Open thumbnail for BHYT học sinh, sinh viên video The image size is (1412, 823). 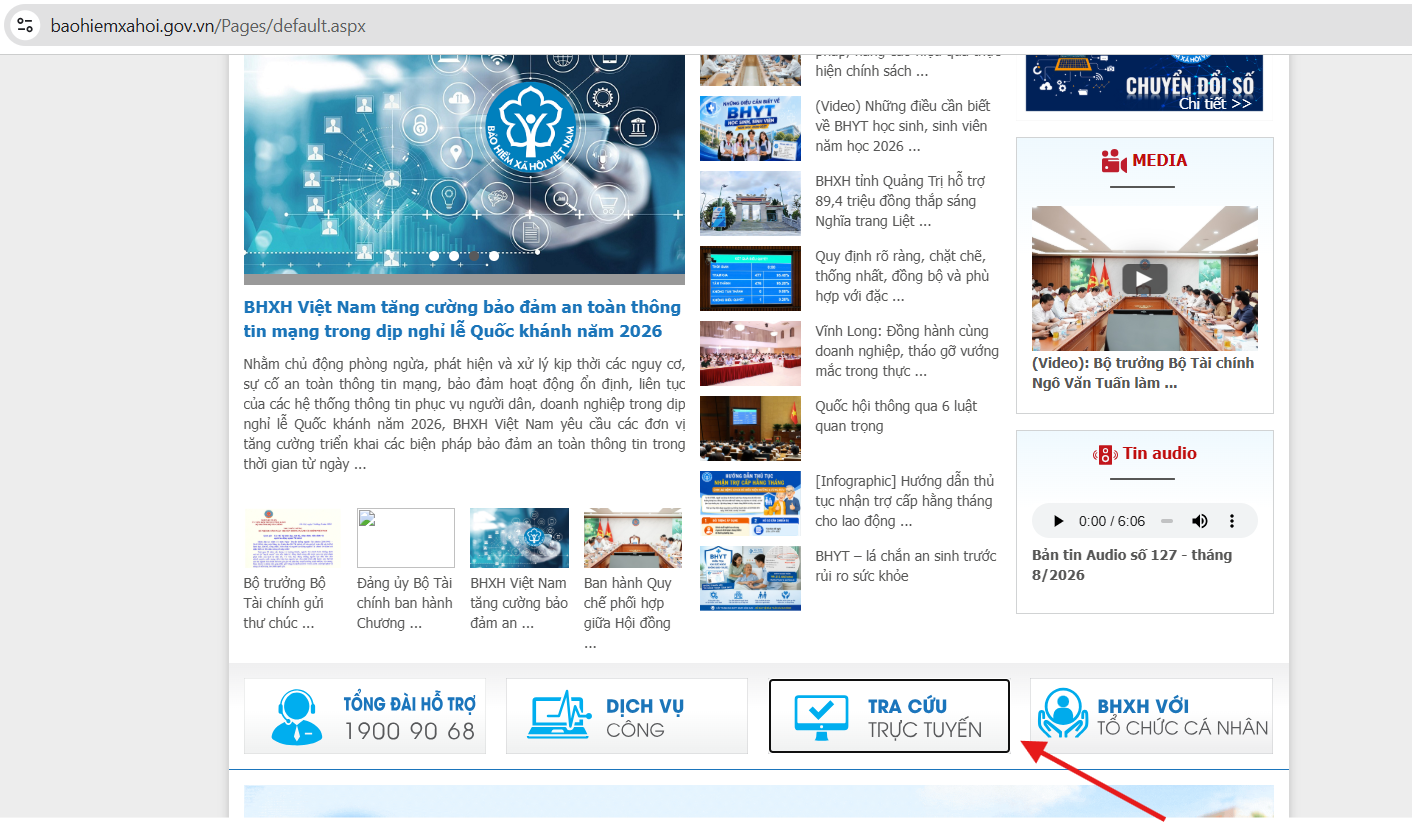[750, 128]
